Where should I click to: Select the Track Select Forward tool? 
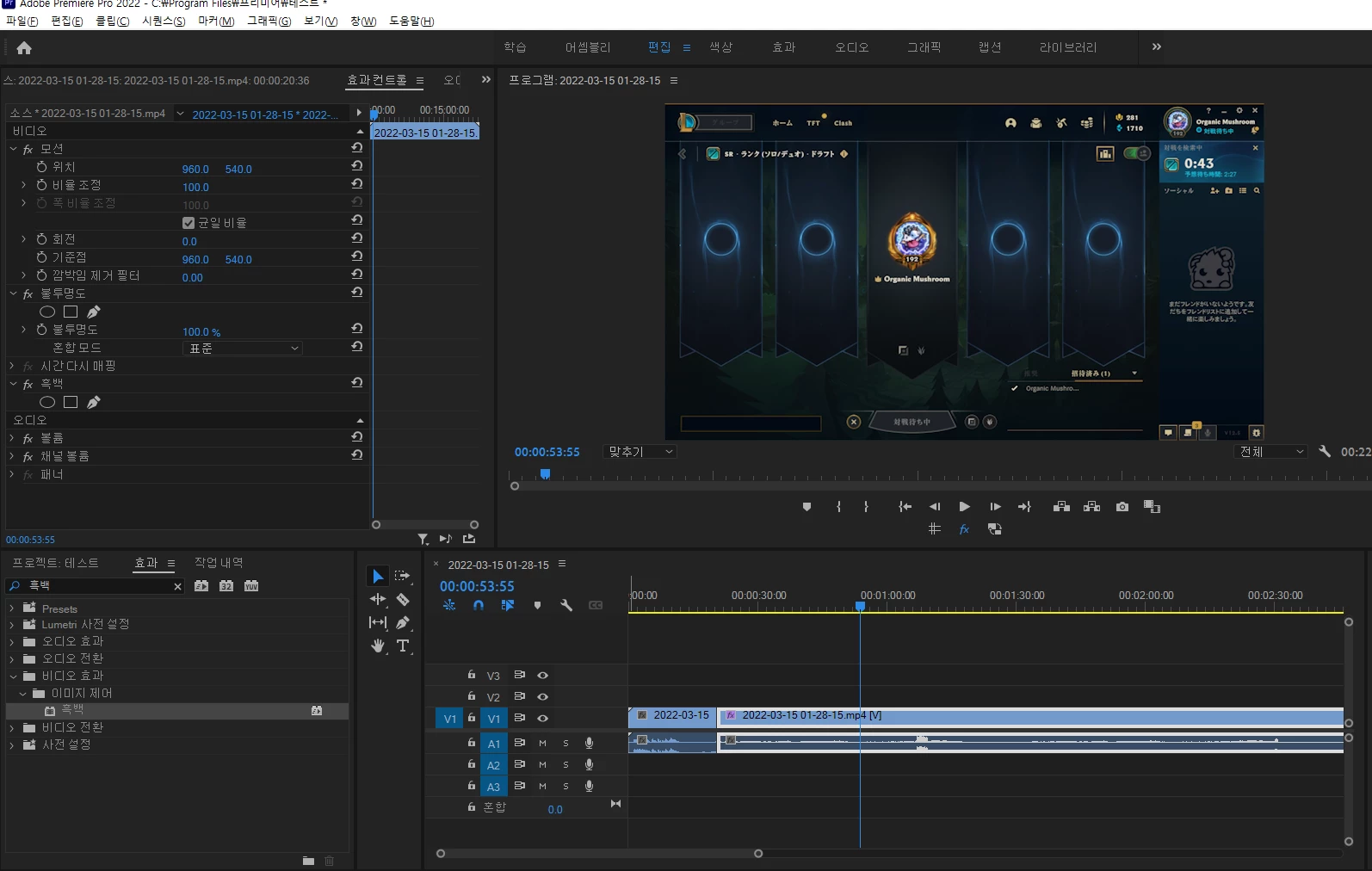tap(402, 576)
